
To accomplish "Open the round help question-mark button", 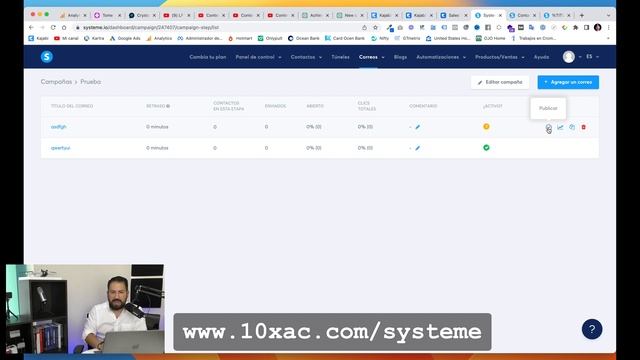I will pos(592,329).
